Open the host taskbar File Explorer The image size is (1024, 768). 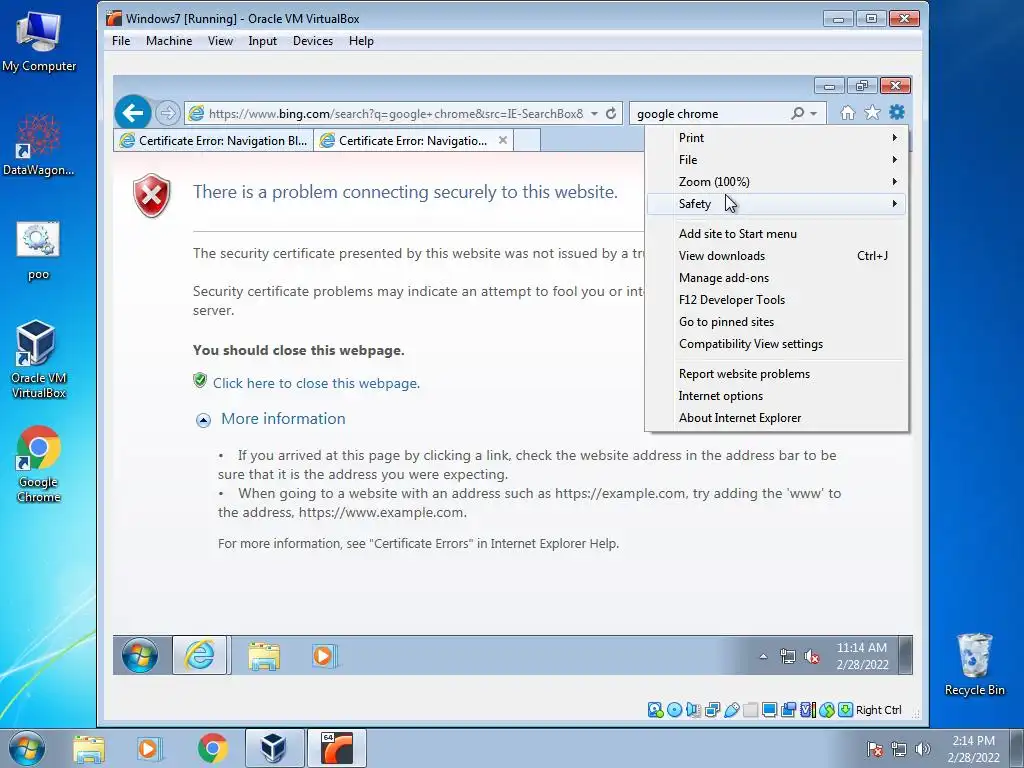tap(89, 749)
